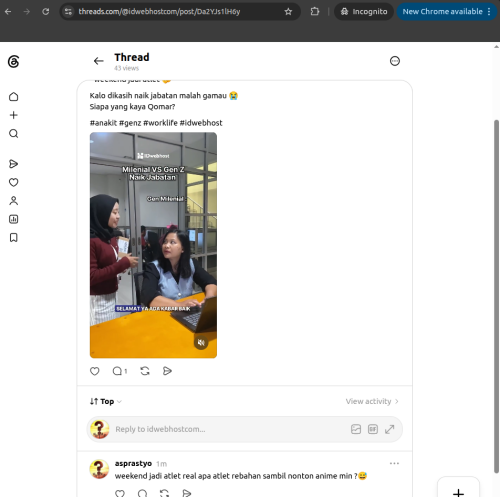Click the address bar URL
Screen dimensions: 500x497
click(159, 12)
